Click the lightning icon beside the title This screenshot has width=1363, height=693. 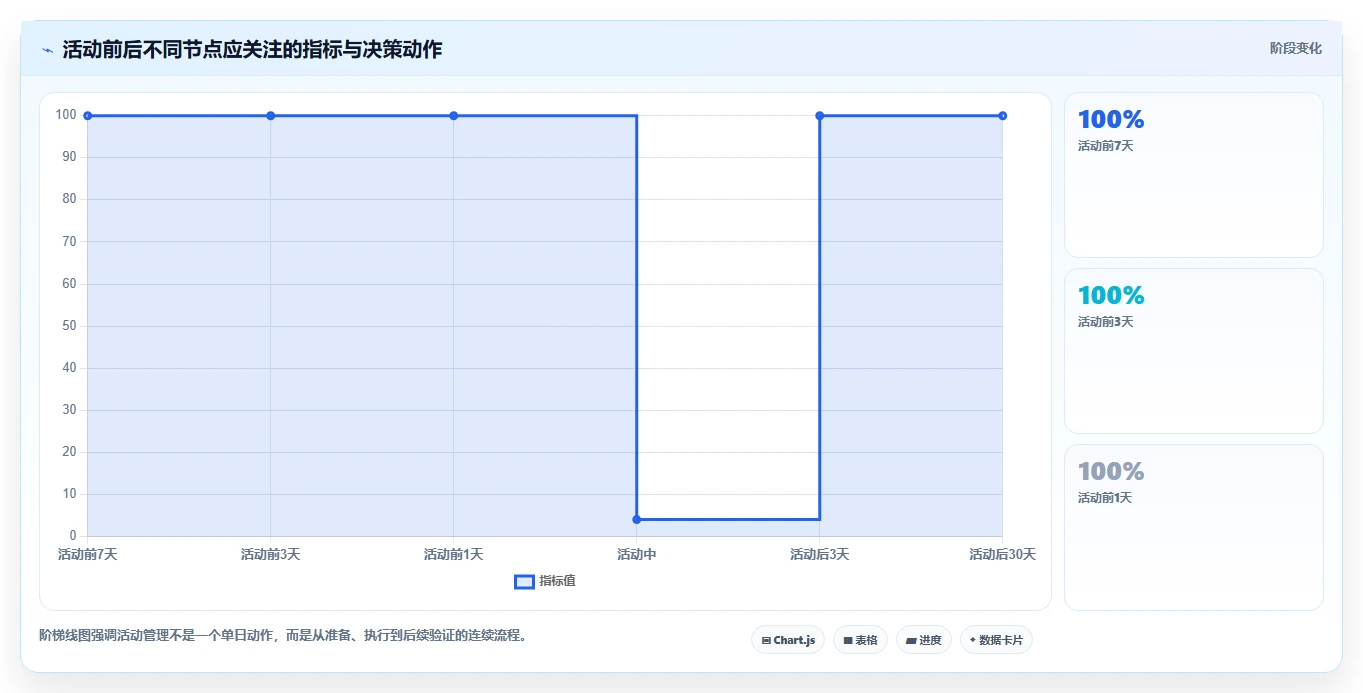click(x=47, y=50)
